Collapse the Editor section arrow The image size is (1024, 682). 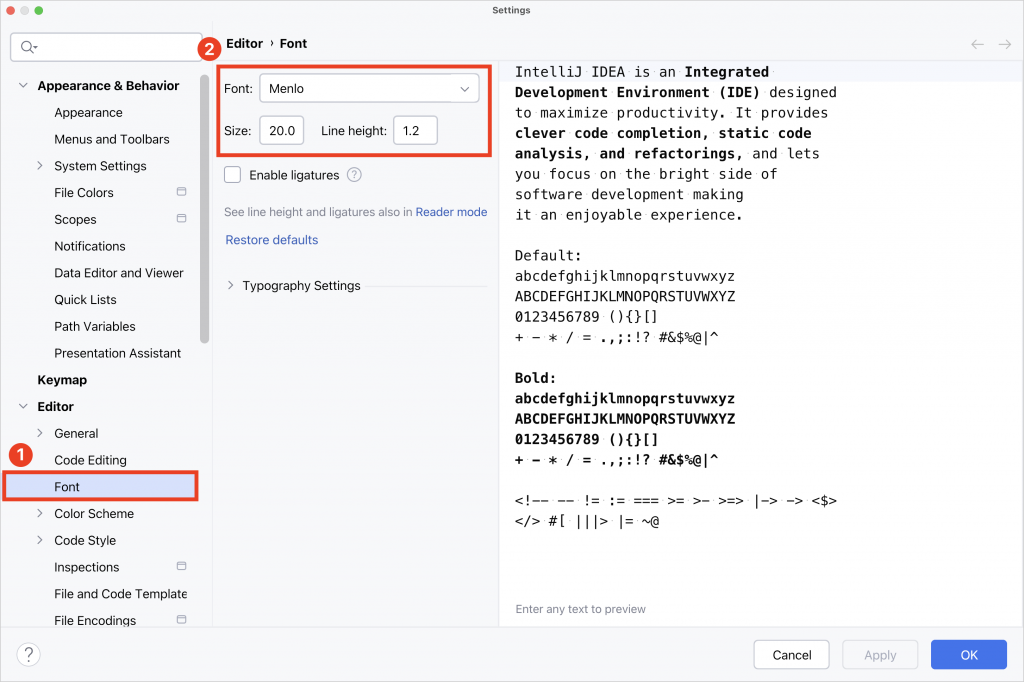click(24, 406)
